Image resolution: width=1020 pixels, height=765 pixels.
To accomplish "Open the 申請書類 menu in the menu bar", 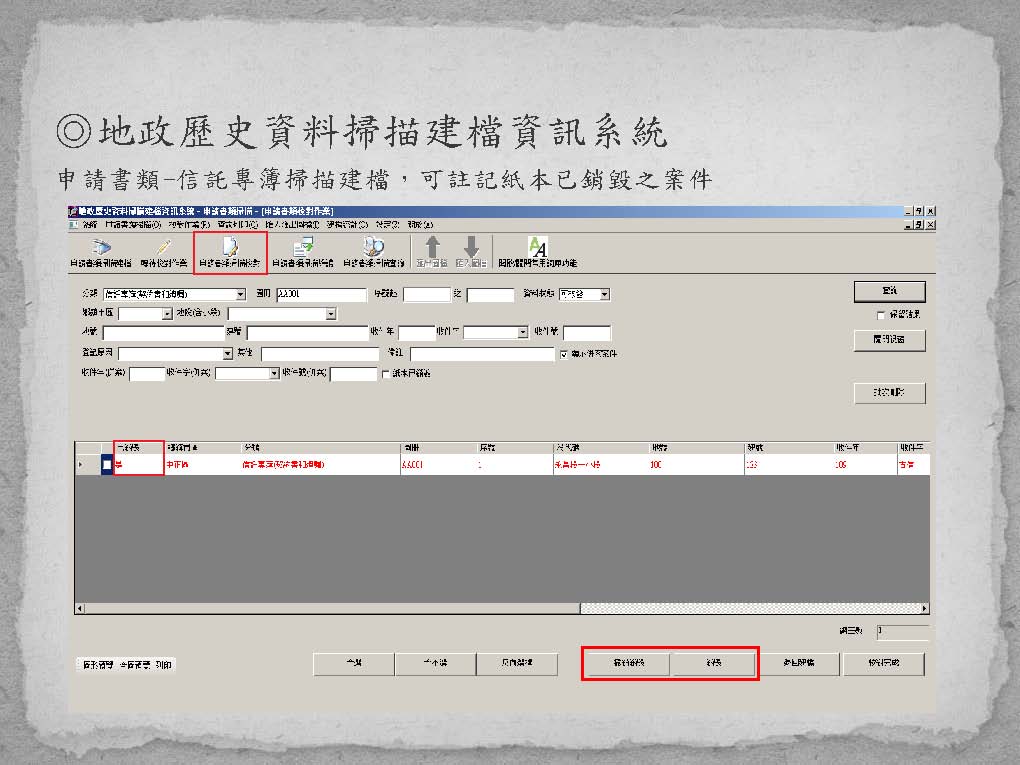I will coord(148,225).
